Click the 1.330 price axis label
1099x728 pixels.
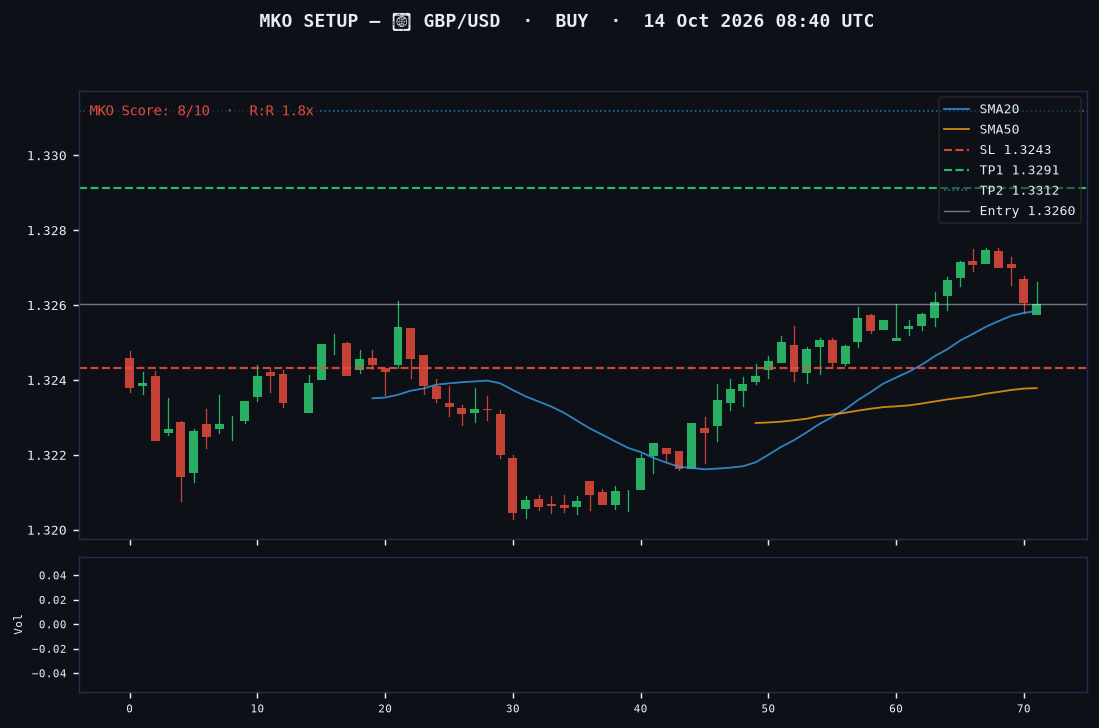click(47, 156)
